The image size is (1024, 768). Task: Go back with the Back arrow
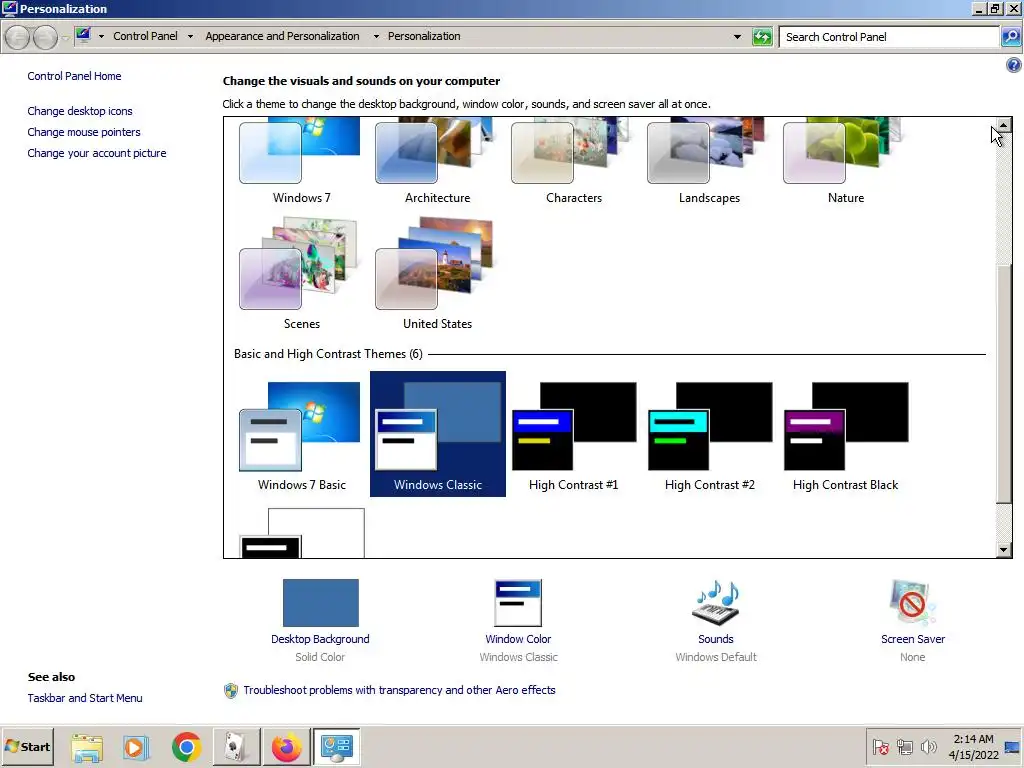[18, 37]
